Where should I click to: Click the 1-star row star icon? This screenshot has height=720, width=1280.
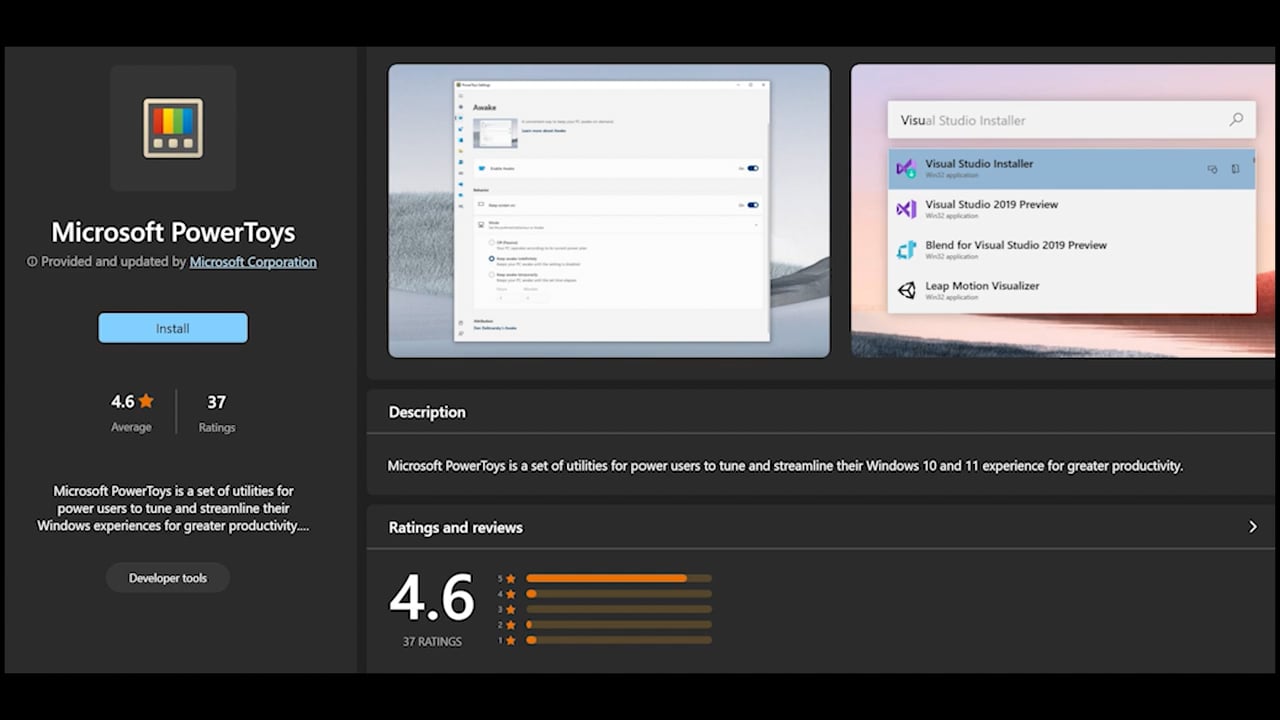pyautogui.click(x=511, y=640)
